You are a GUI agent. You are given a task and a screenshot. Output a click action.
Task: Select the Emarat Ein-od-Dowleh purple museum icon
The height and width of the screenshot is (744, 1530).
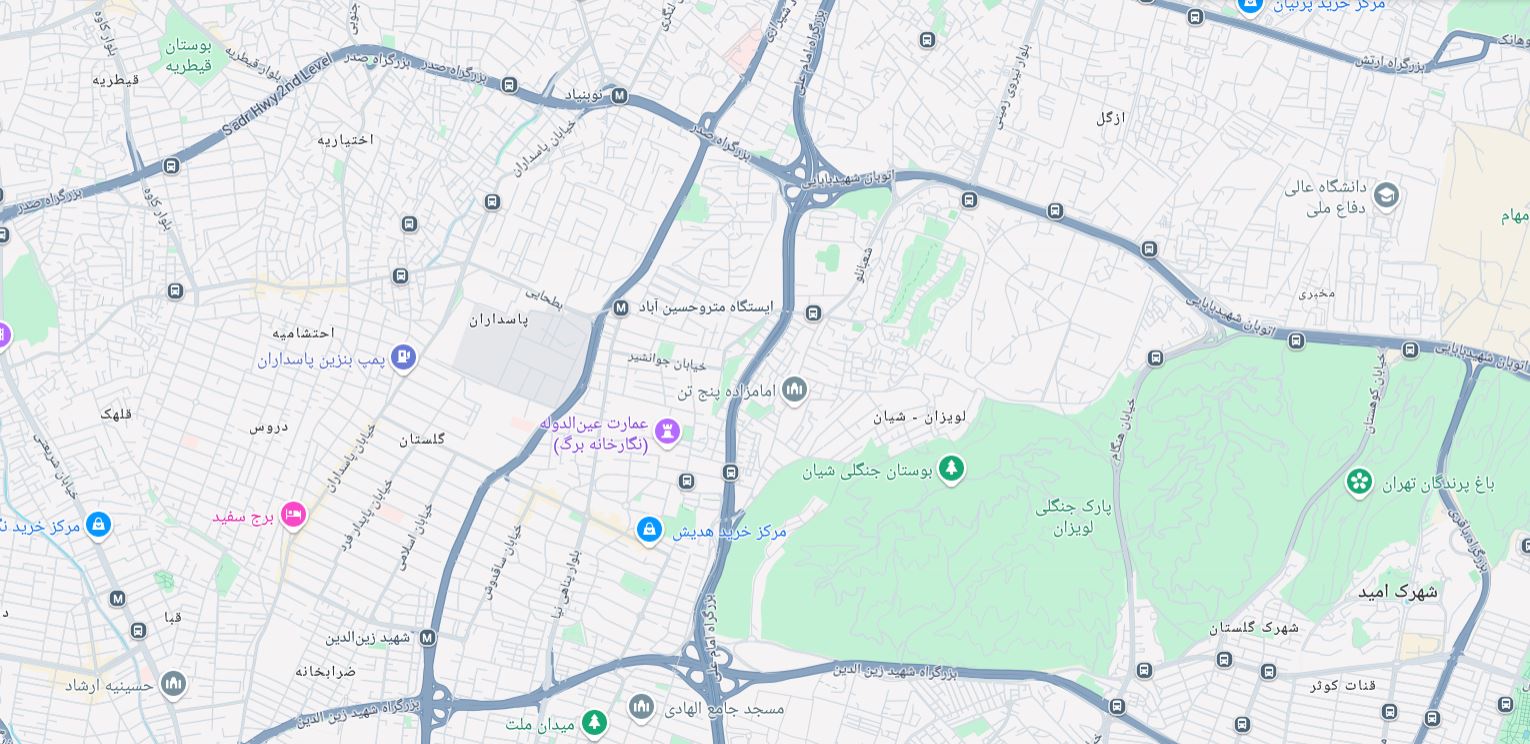pos(667,432)
